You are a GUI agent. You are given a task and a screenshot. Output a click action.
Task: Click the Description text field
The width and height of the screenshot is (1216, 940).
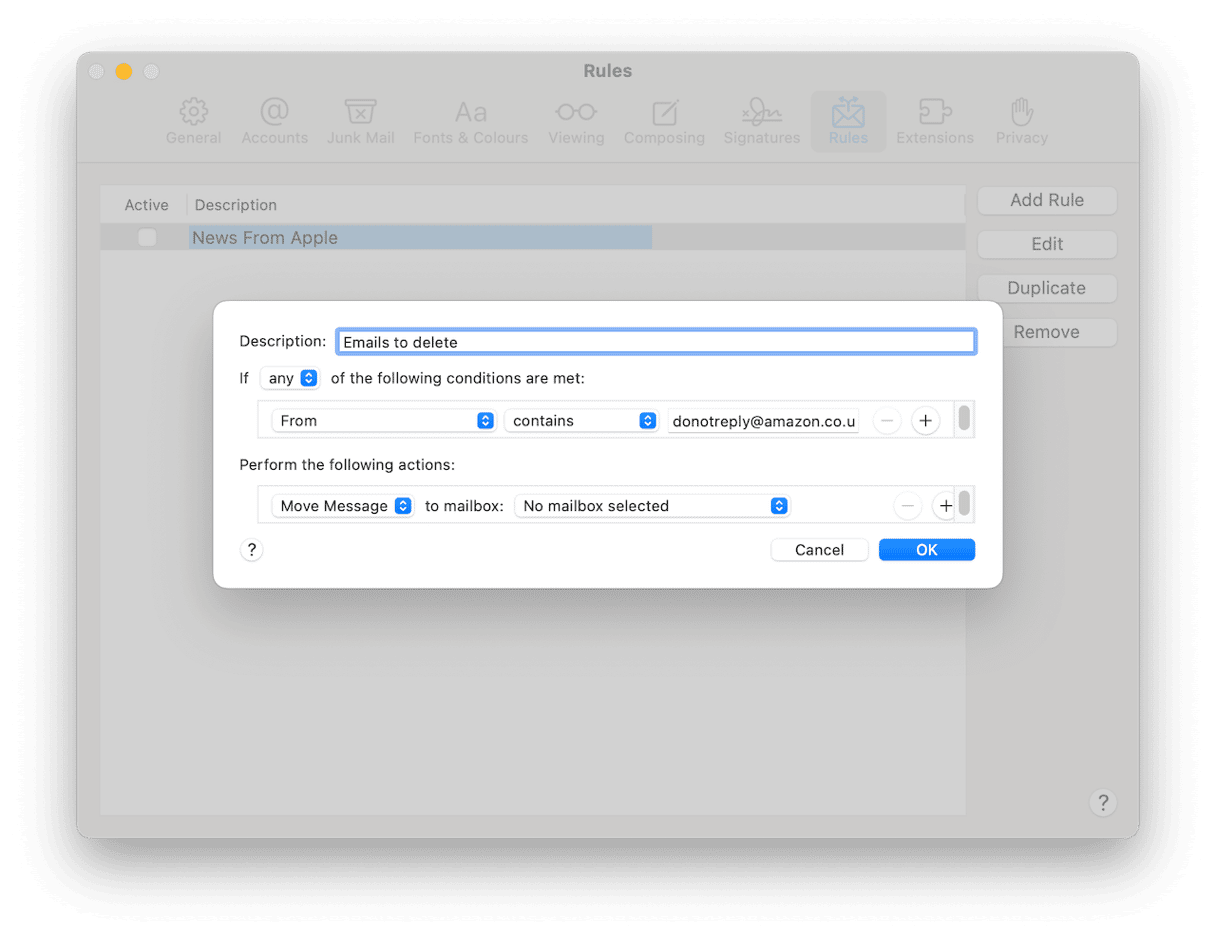tap(655, 342)
